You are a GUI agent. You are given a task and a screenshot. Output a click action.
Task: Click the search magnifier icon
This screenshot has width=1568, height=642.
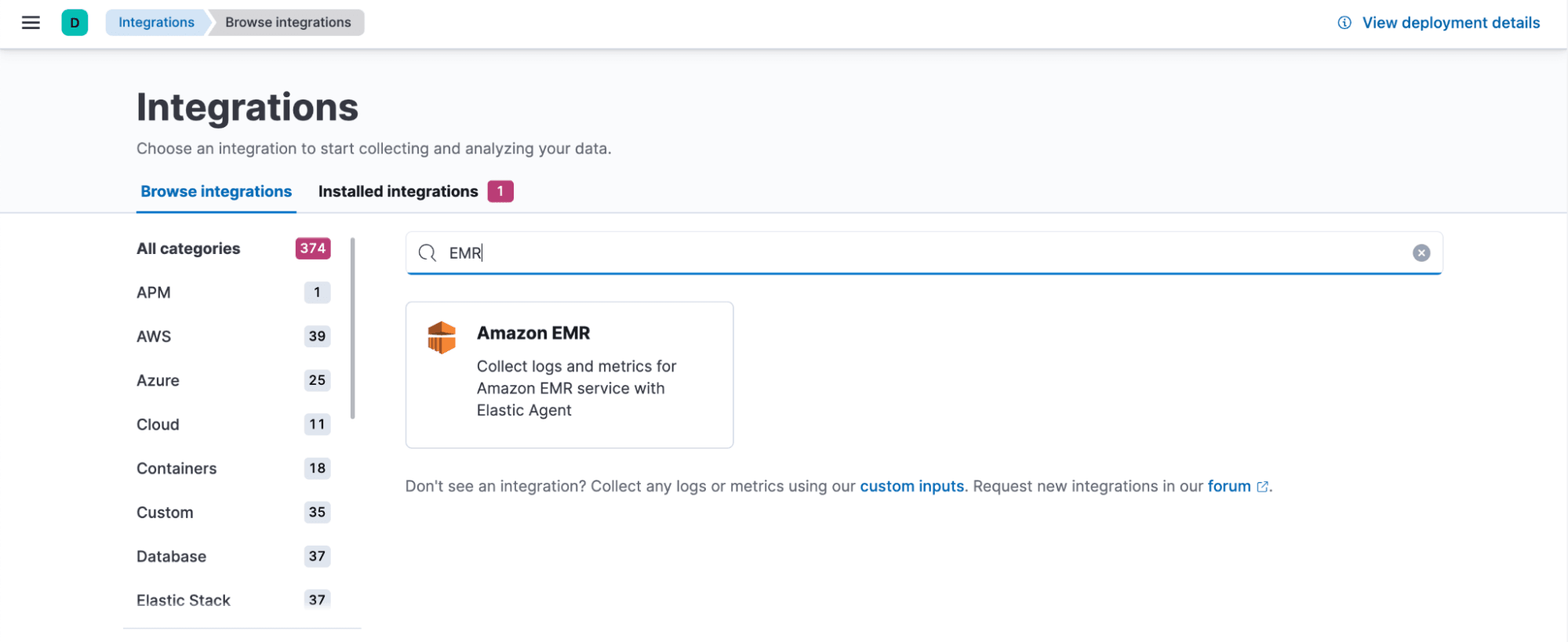tap(427, 253)
